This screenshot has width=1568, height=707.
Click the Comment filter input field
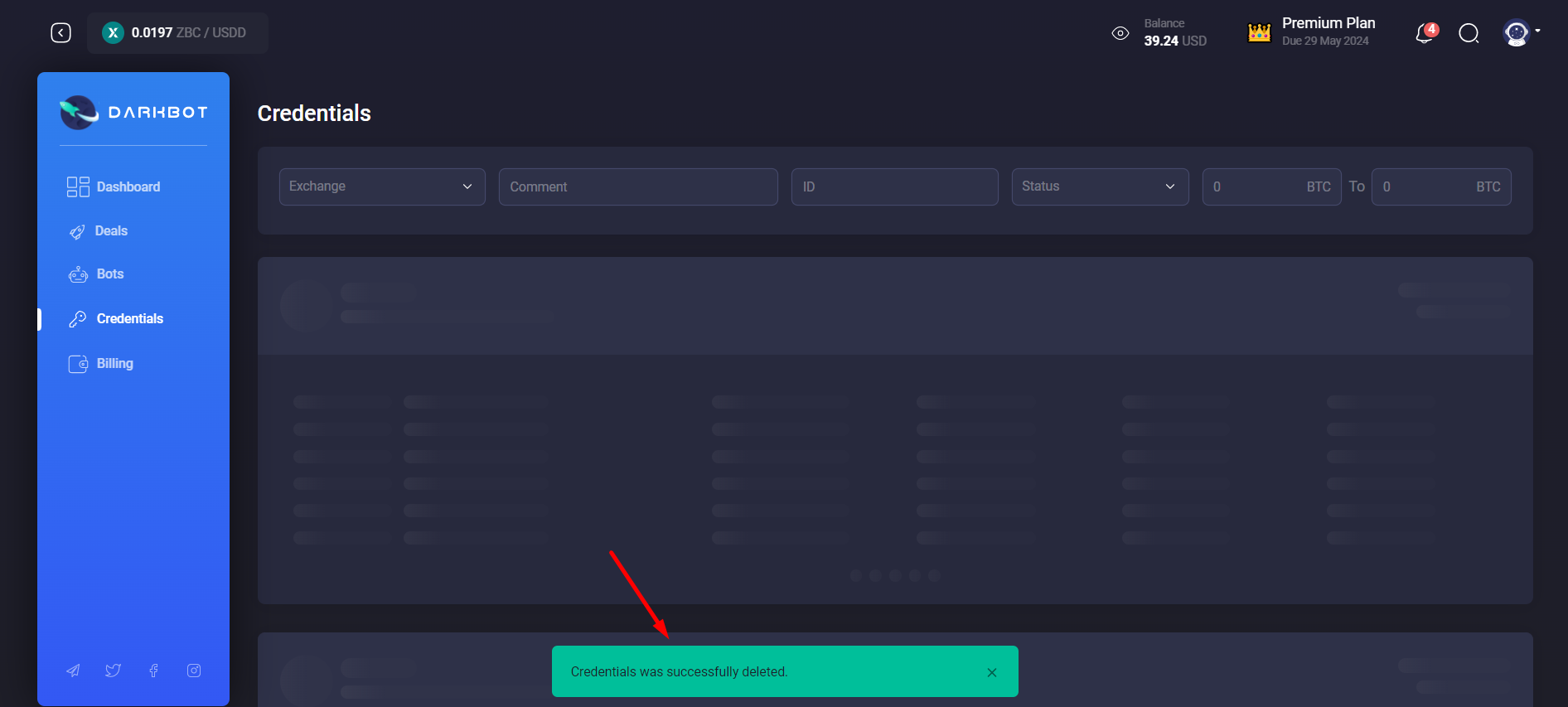click(637, 186)
